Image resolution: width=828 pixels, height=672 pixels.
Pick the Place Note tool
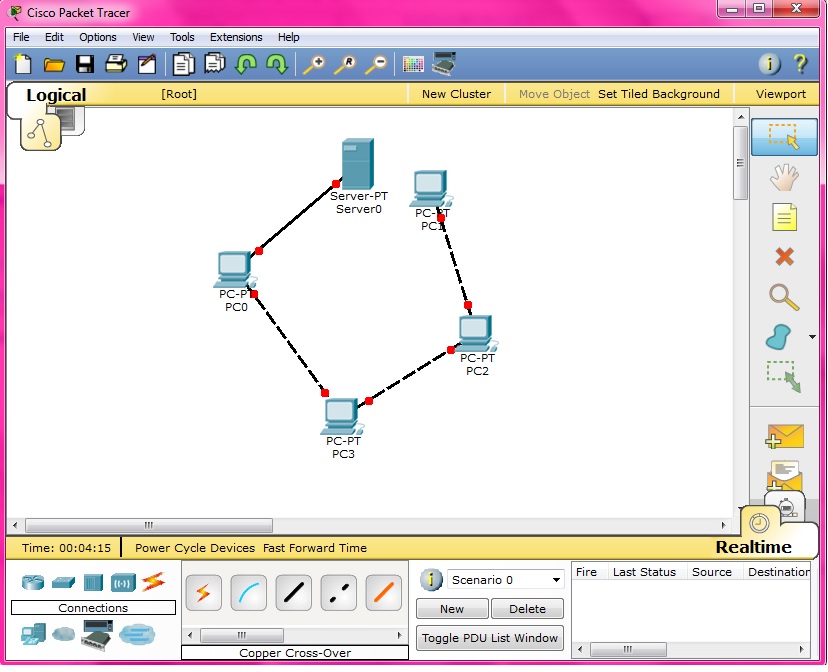(x=782, y=217)
